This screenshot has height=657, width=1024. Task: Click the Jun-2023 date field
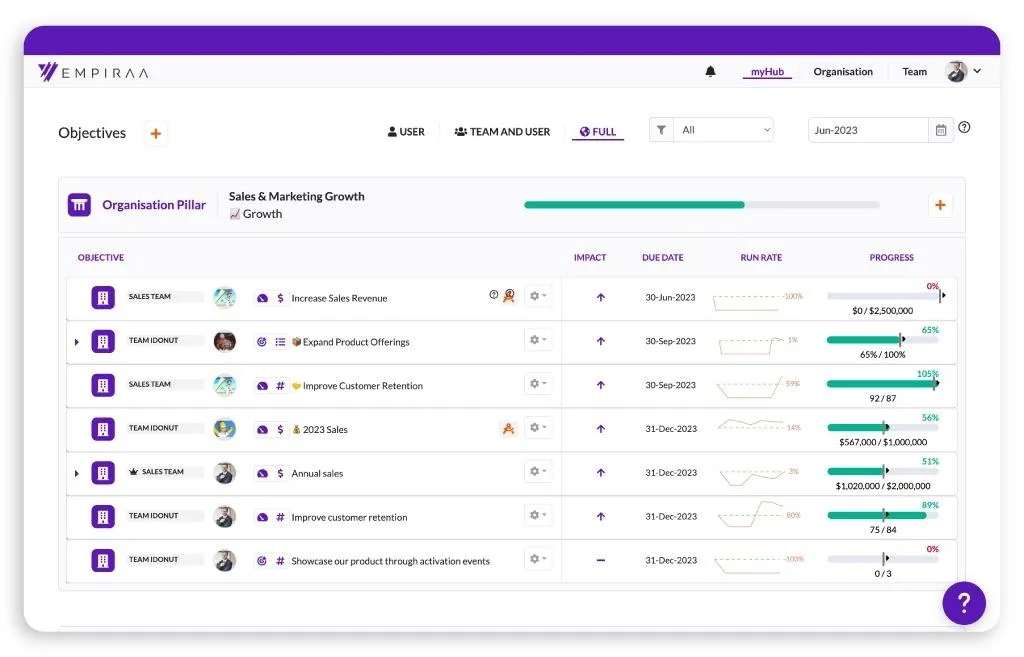(x=868, y=130)
